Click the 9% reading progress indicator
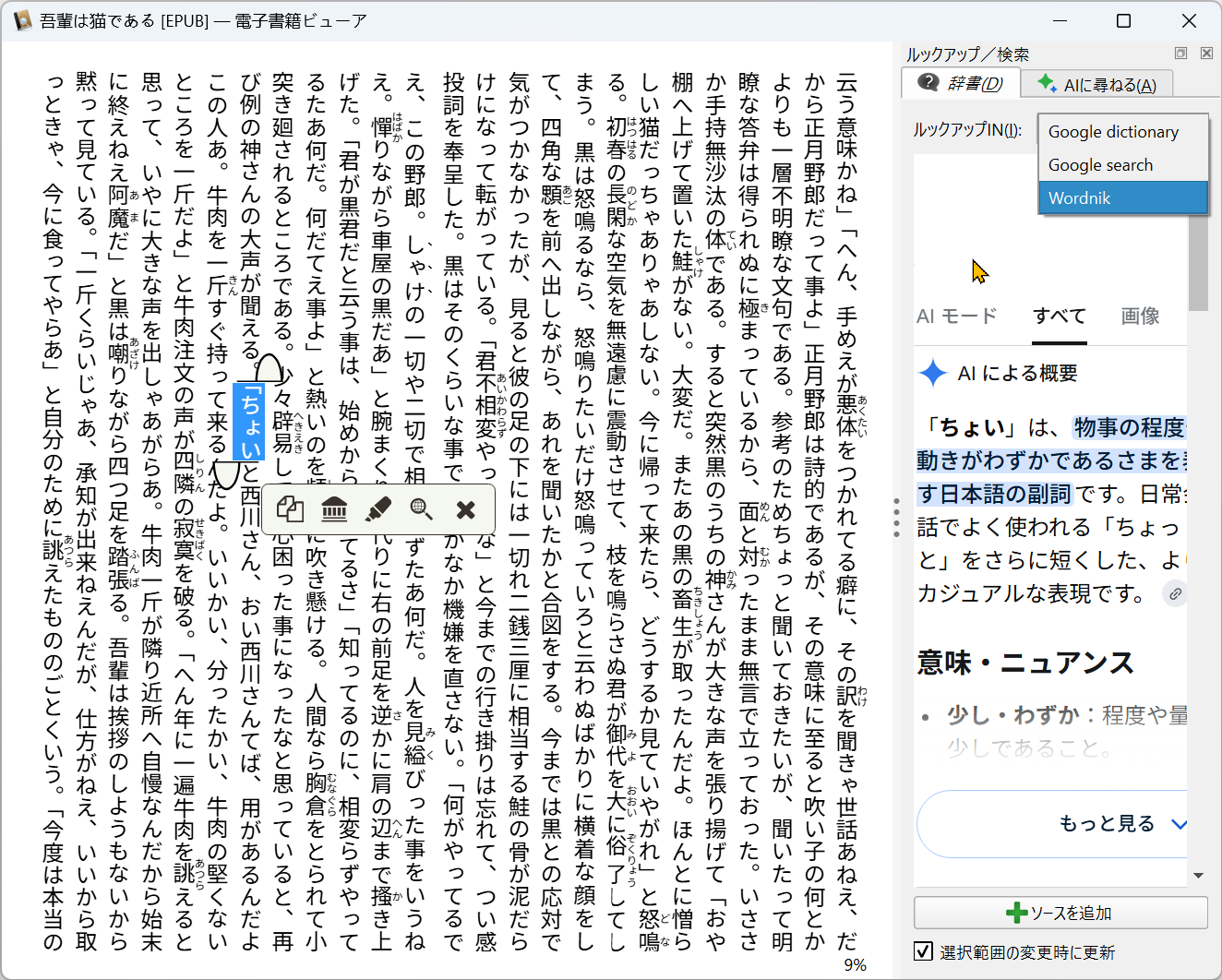The image size is (1222, 980). point(856,965)
